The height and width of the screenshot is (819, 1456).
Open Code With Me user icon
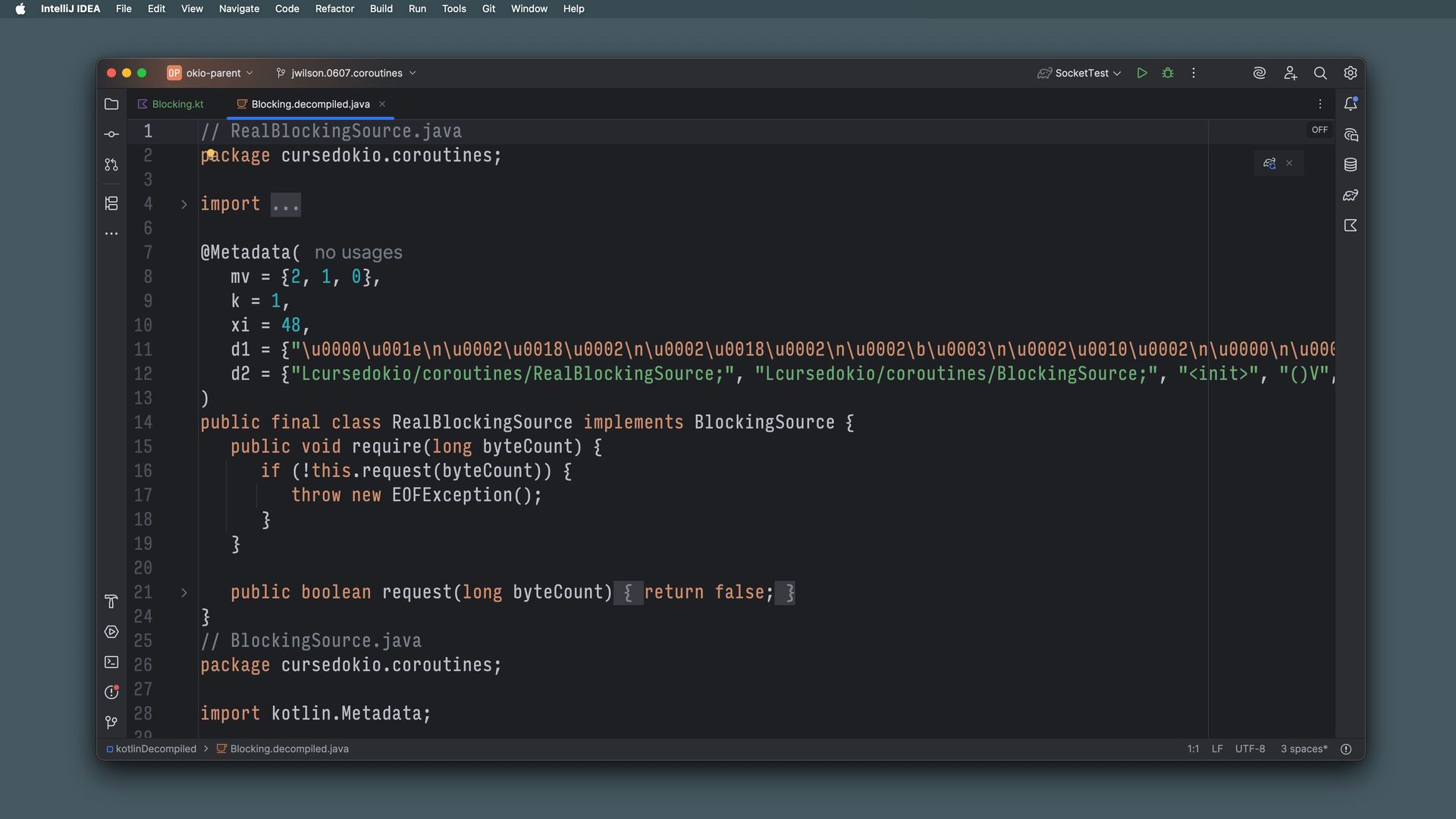[1290, 73]
